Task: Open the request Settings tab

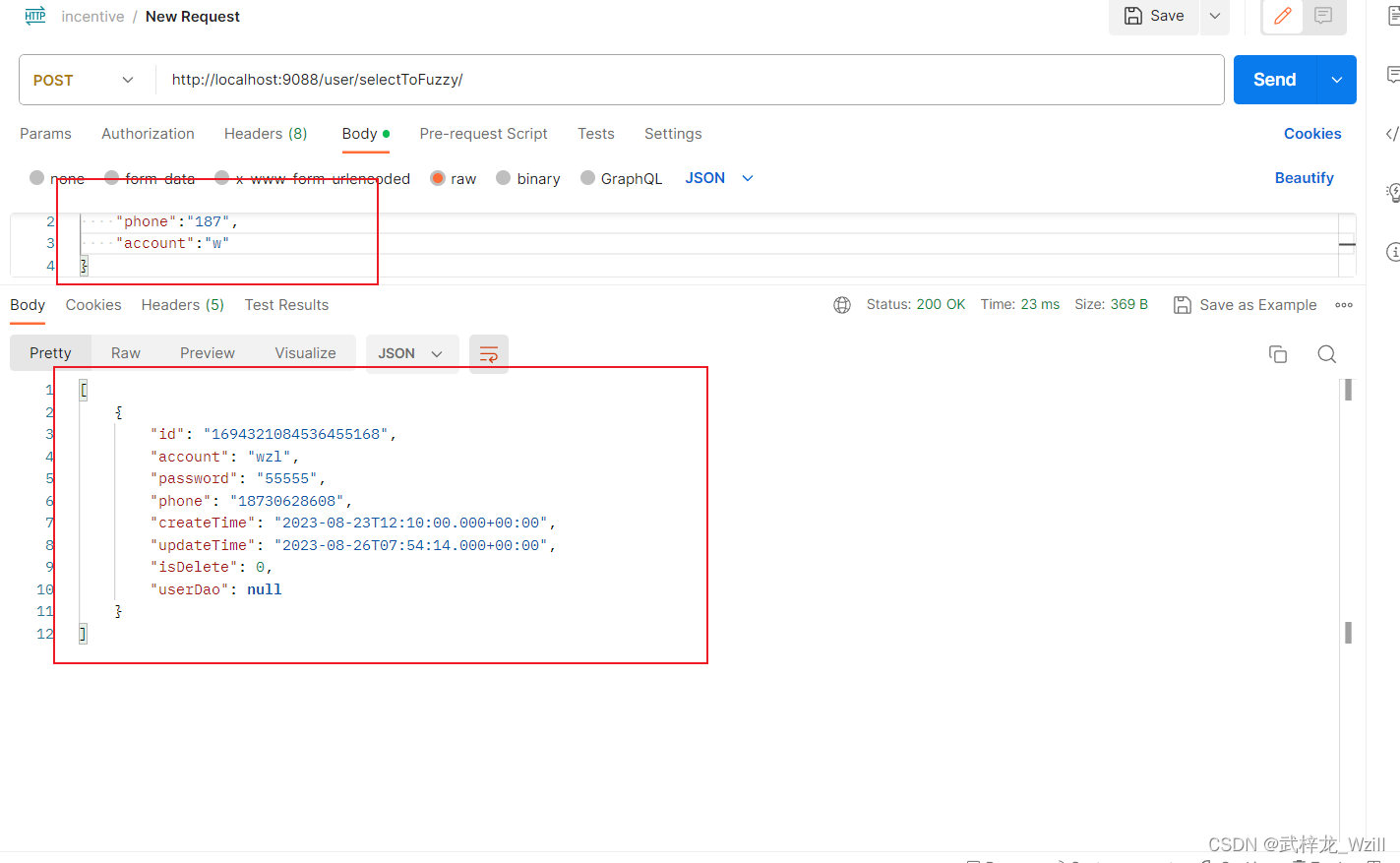Action: tap(673, 134)
